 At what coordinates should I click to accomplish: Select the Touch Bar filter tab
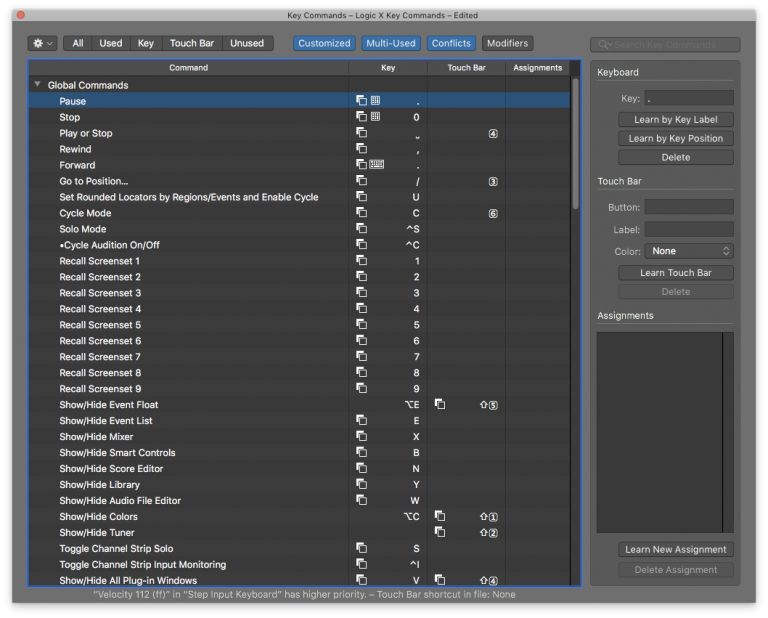192,44
